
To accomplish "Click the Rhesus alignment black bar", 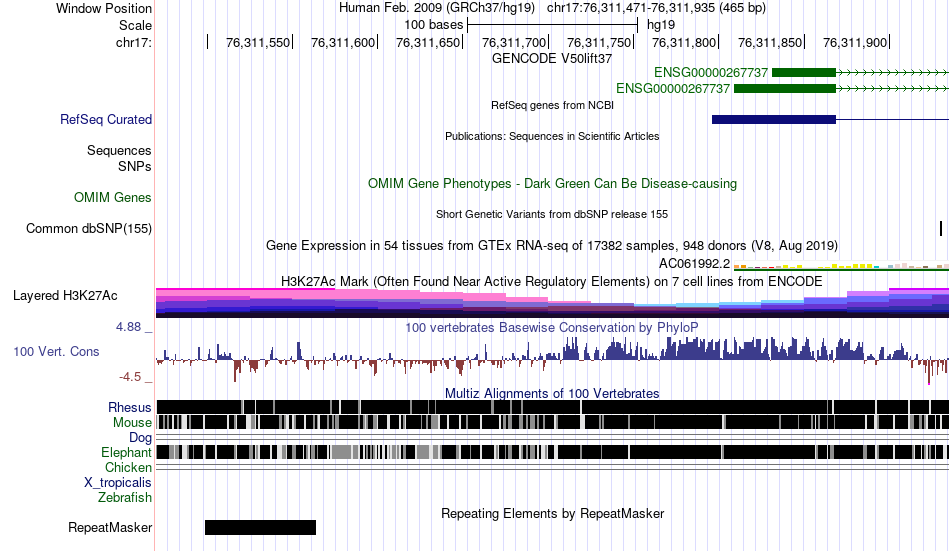I will 553,407.
